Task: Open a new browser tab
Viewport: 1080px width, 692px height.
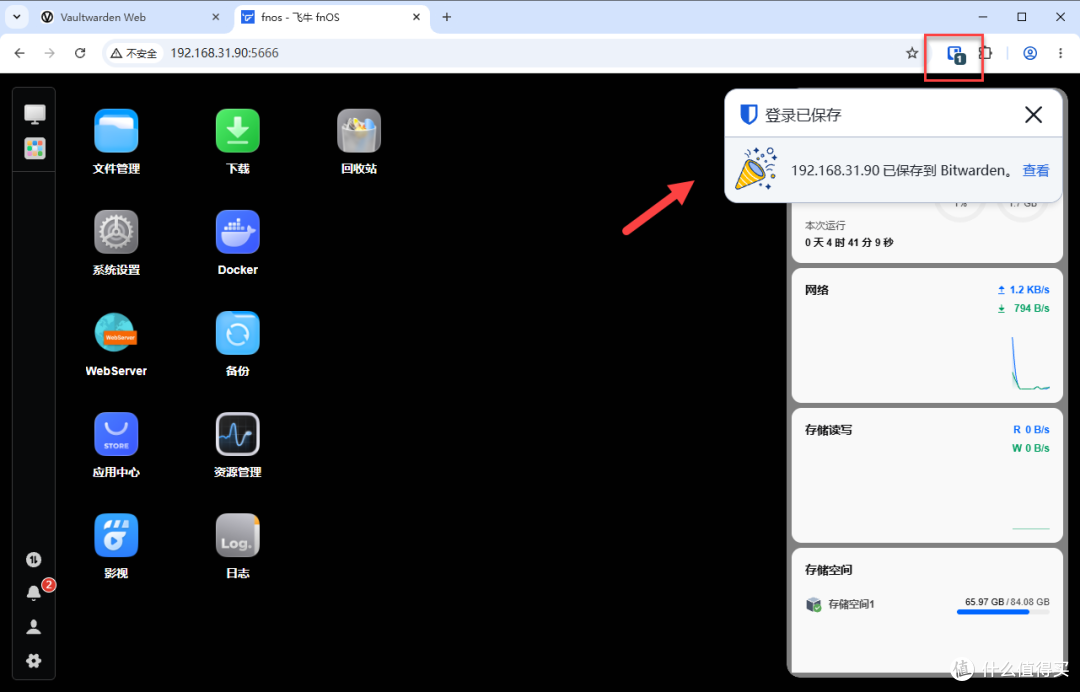Action: 446,17
